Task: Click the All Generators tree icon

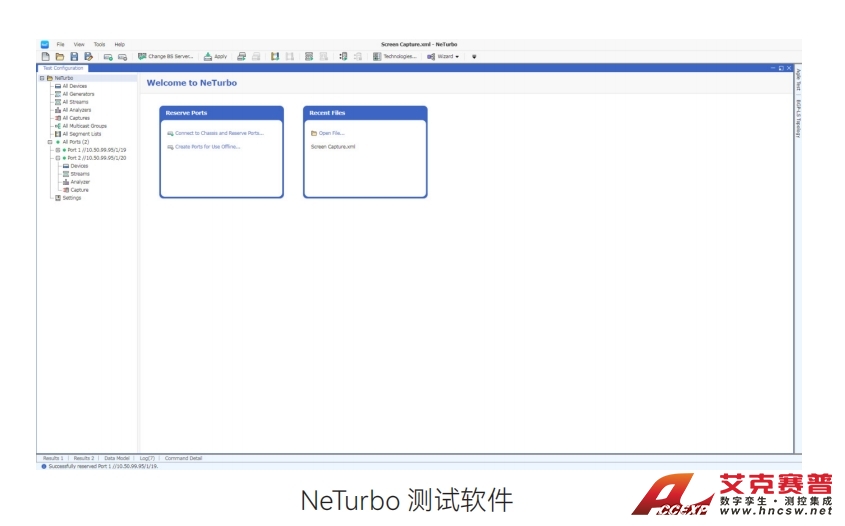Action: 58,94
